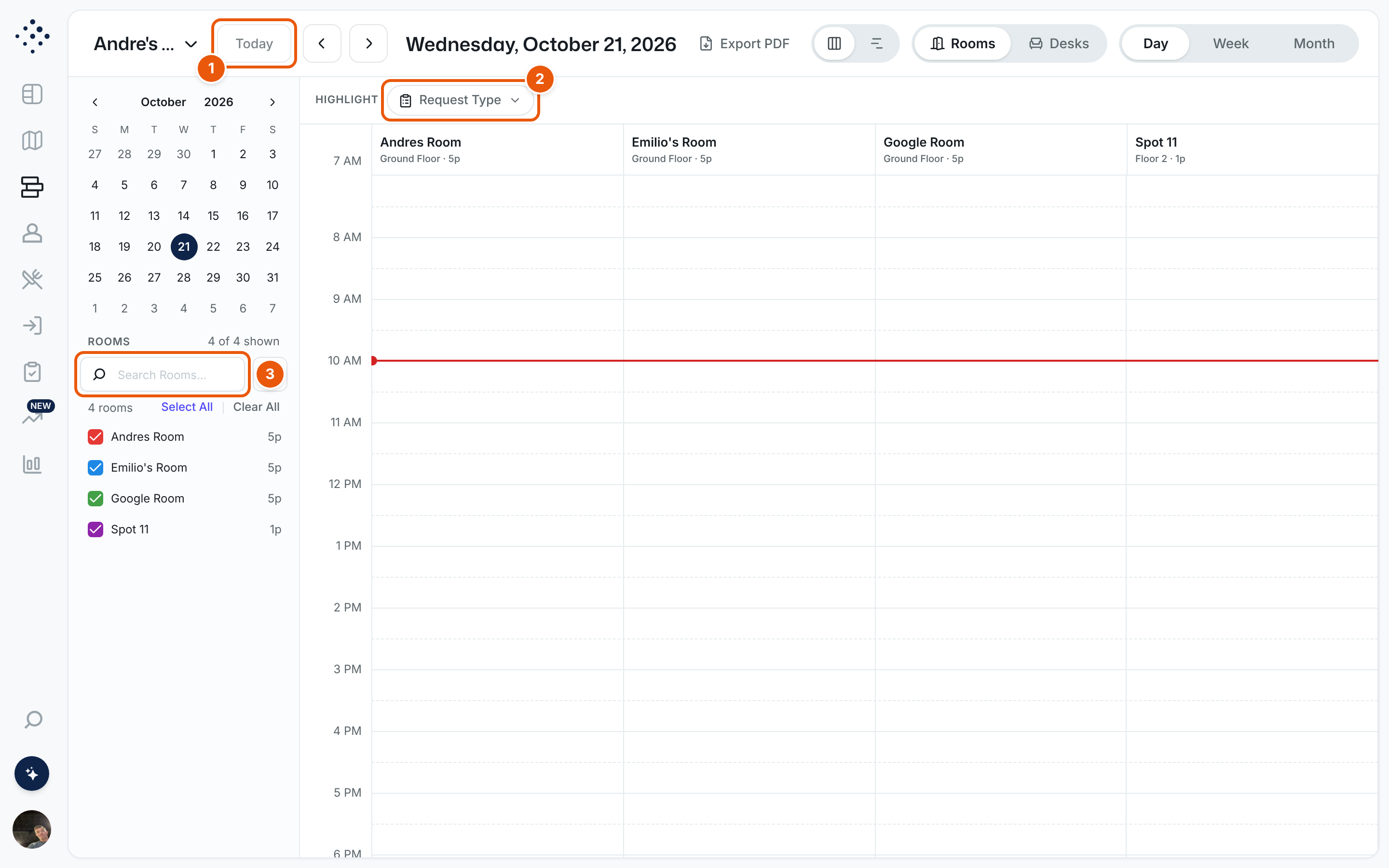Show next month in mini calendar
The height and width of the screenshot is (868, 1389).
272,102
